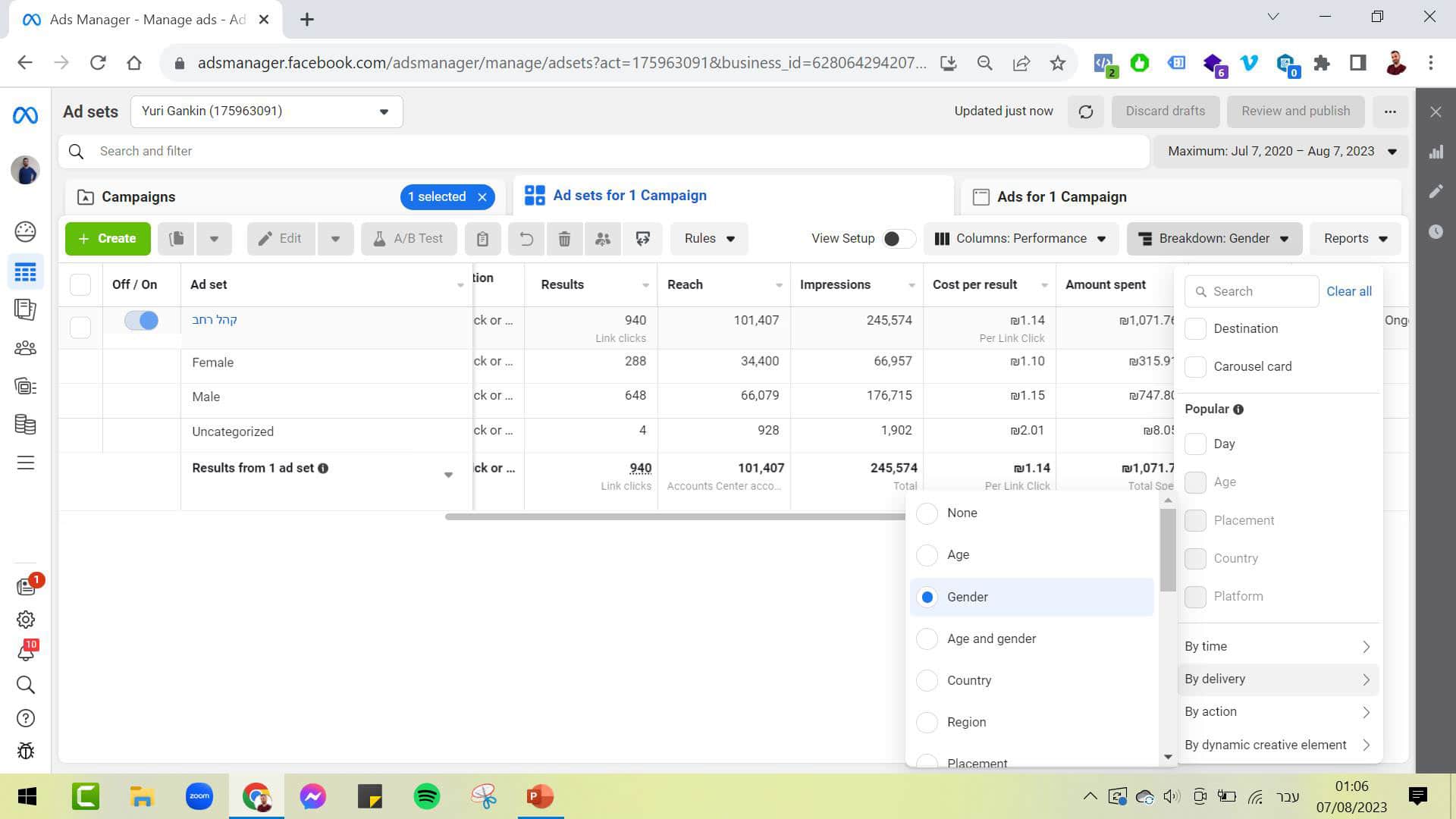This screenshot has width=1456, height=819.
Task: Switch to the Campaigns tab
Action: 138,197
